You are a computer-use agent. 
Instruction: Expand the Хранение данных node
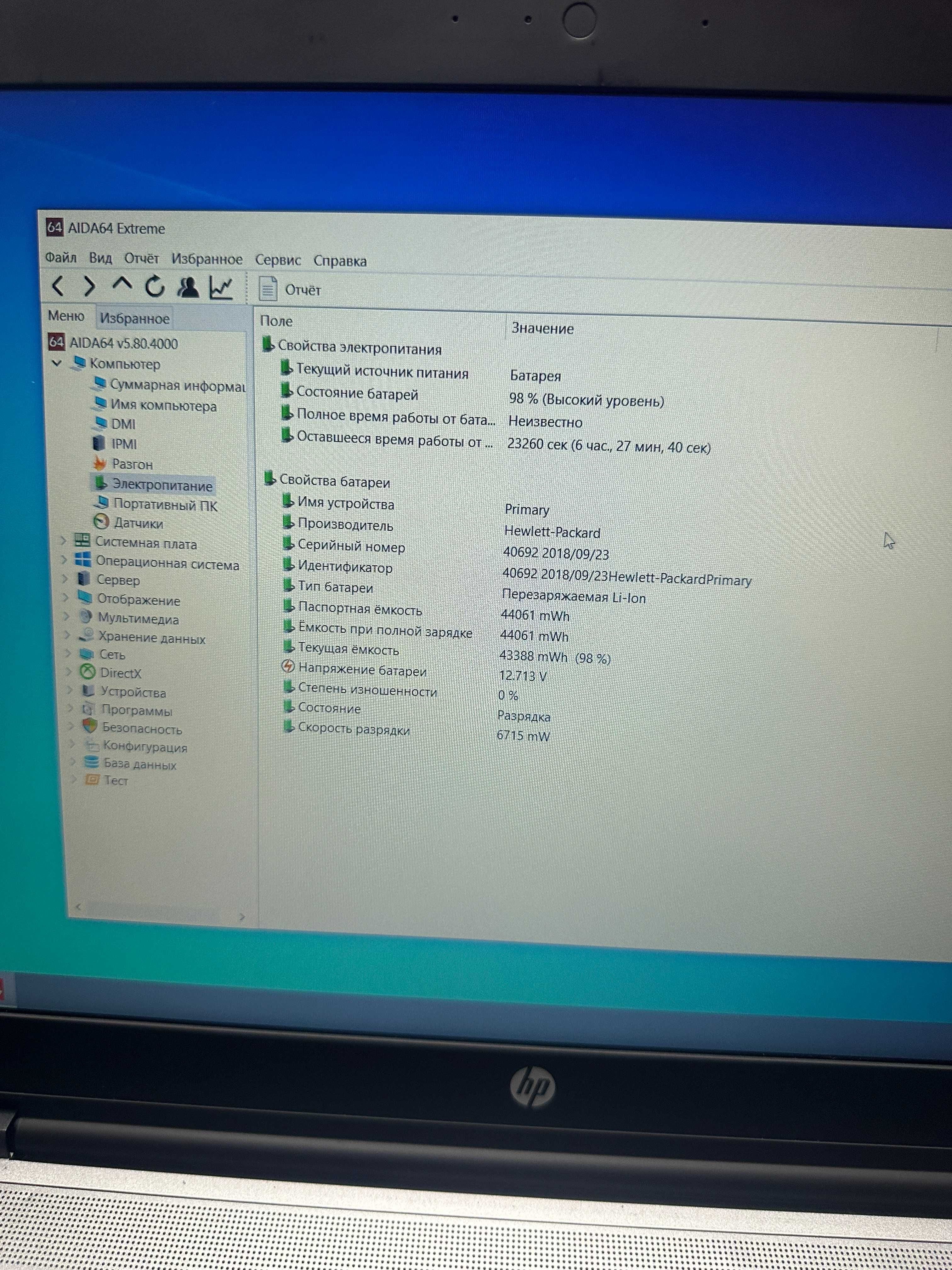coord(67,634)
